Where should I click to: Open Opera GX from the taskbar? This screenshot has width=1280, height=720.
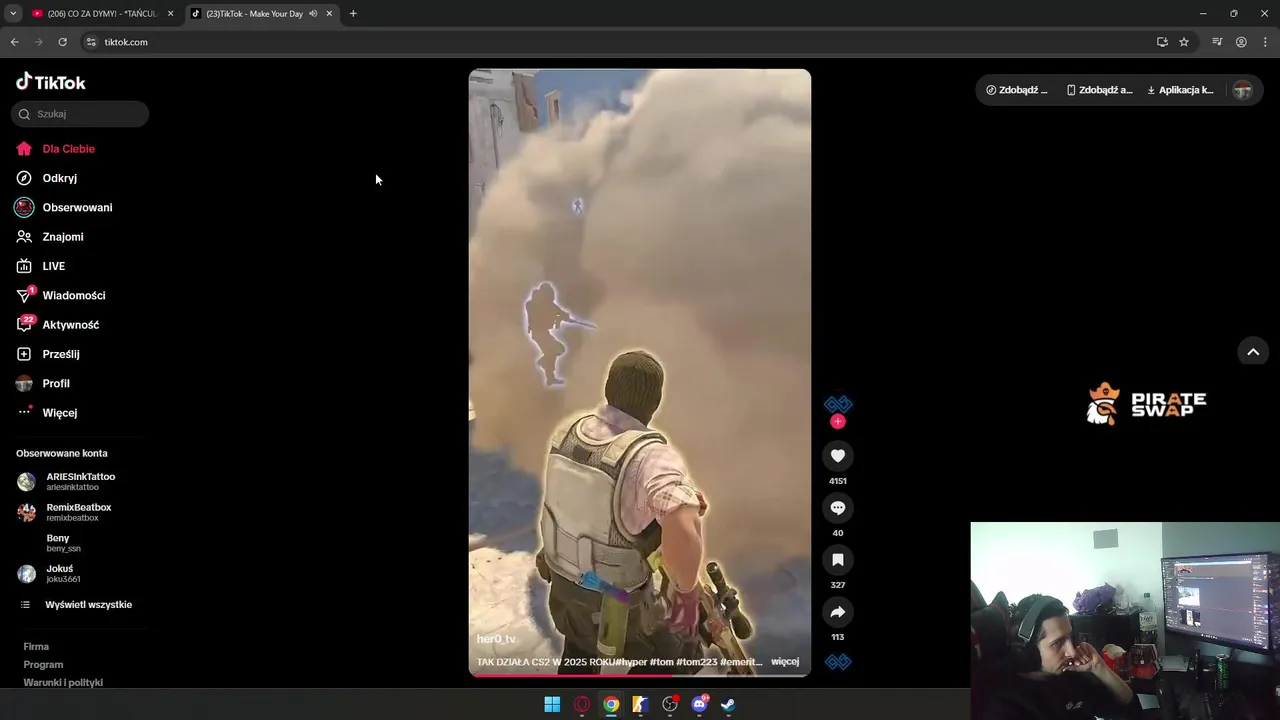point(582,705)
